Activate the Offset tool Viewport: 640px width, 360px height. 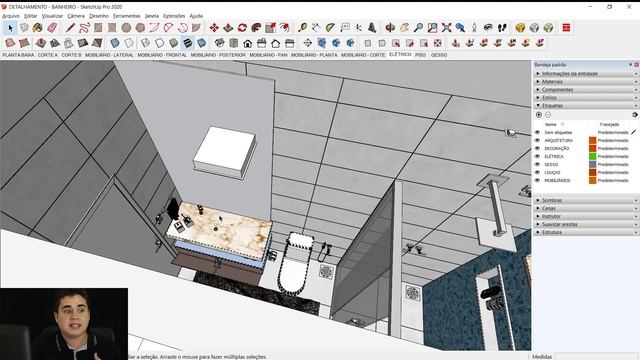284,28
